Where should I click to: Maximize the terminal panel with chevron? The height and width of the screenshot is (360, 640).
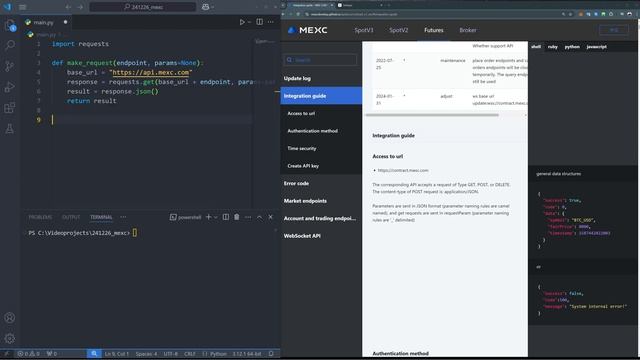coord(260,217)
